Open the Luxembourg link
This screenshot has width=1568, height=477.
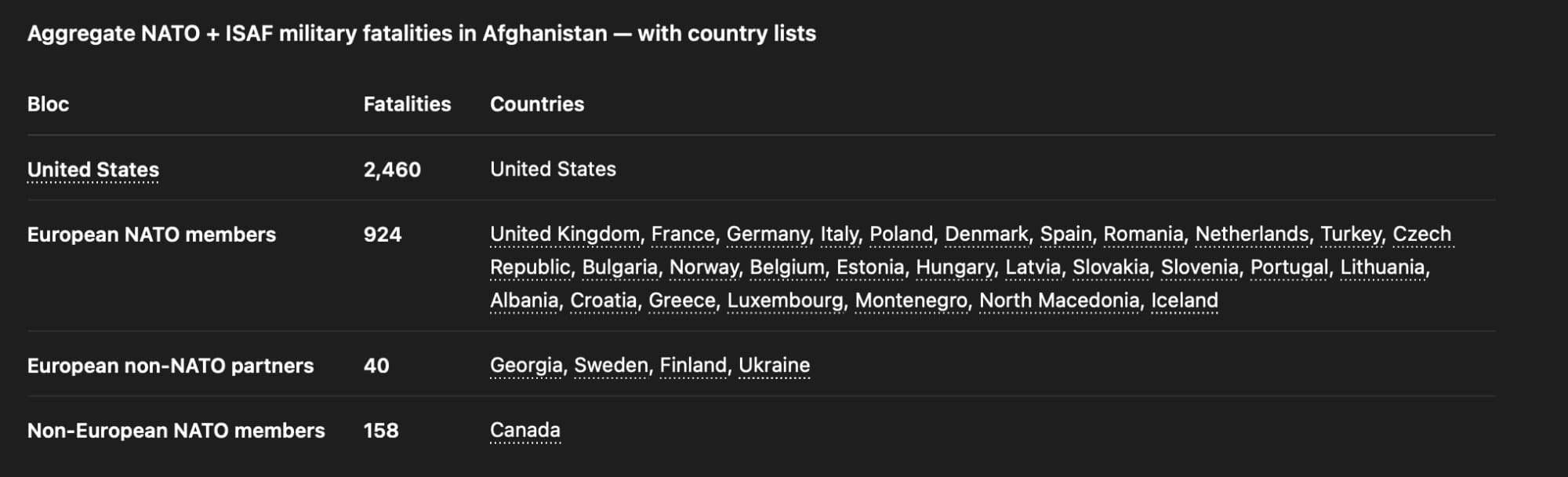coord(785,300)
